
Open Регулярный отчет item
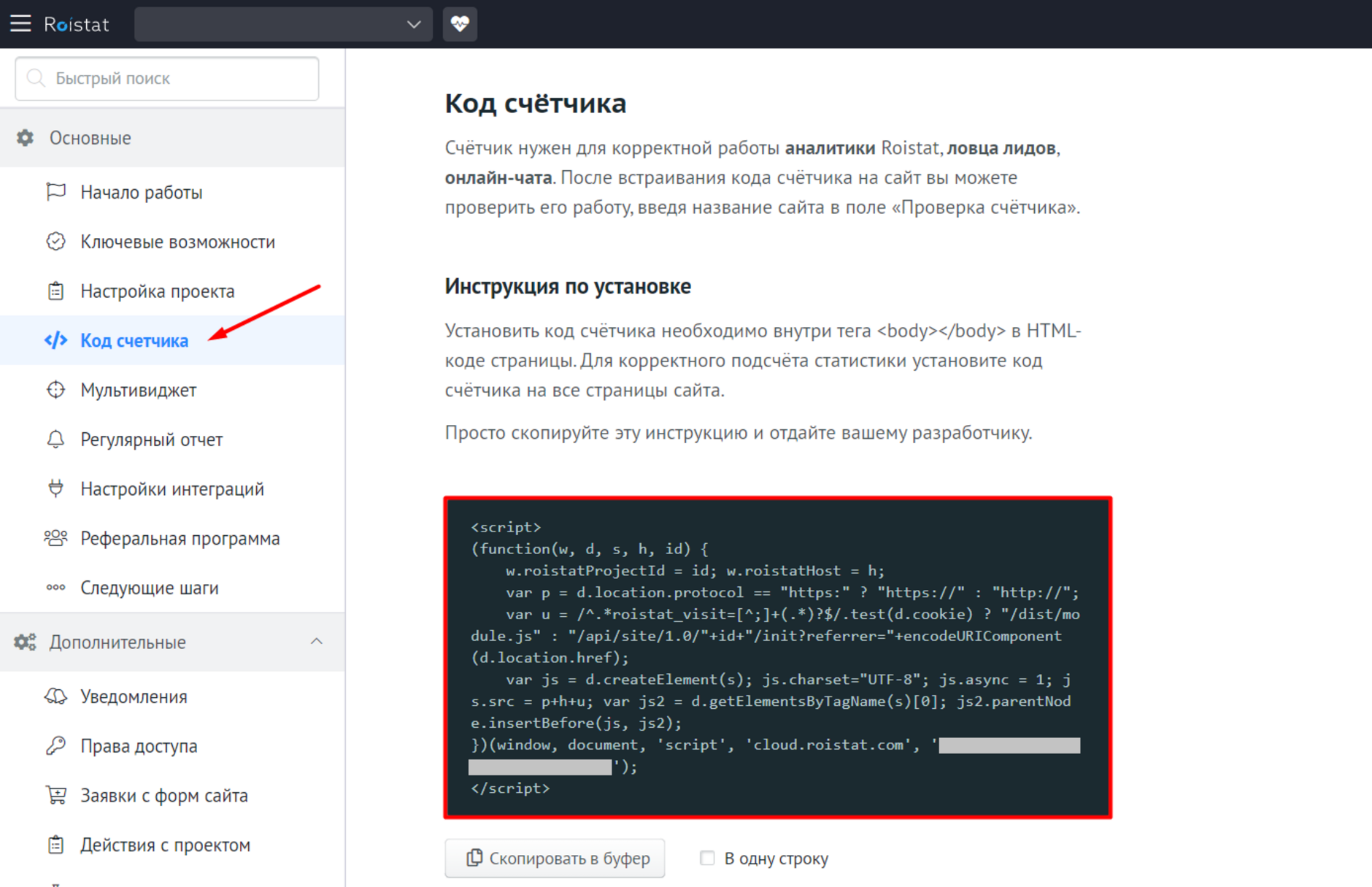152,439
